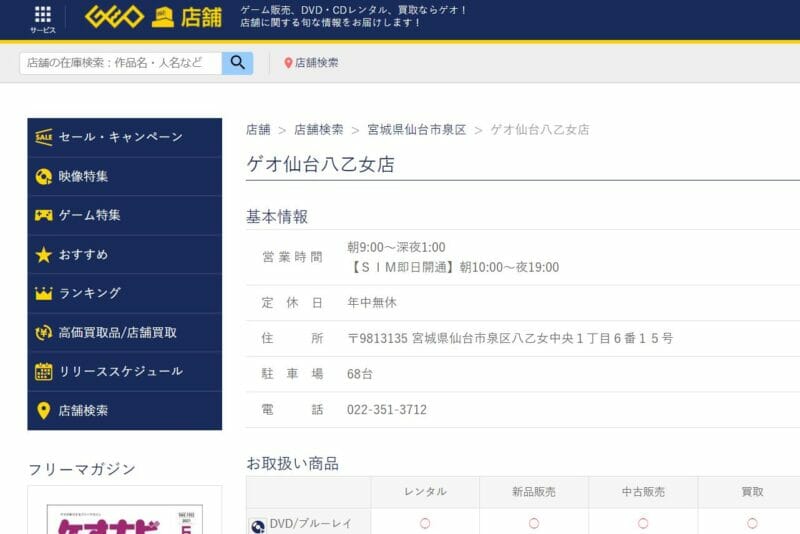Click the レンタル column header
Screen dimensions: 800x534
(426, 492)
